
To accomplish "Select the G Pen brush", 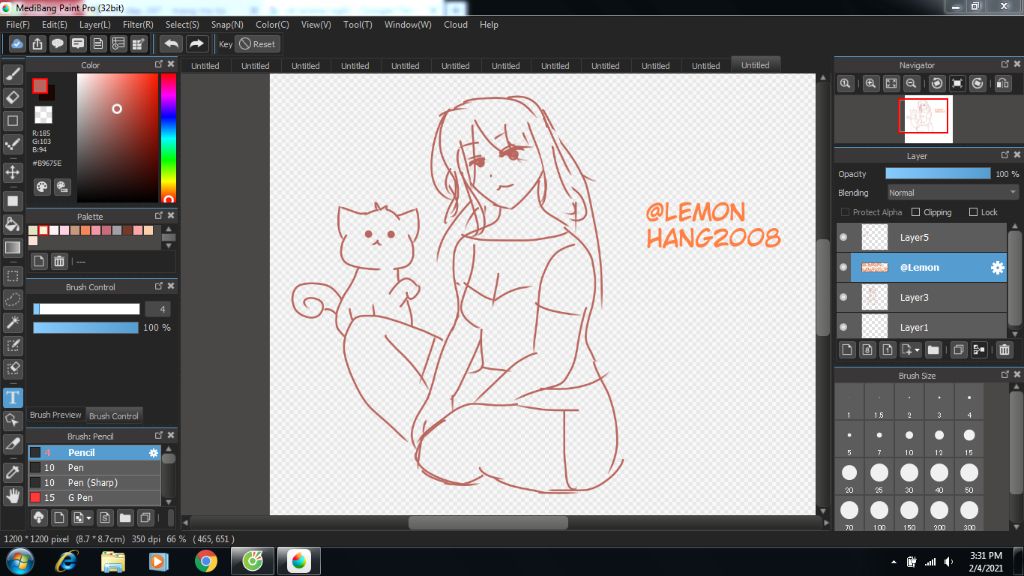I will 94,498.
